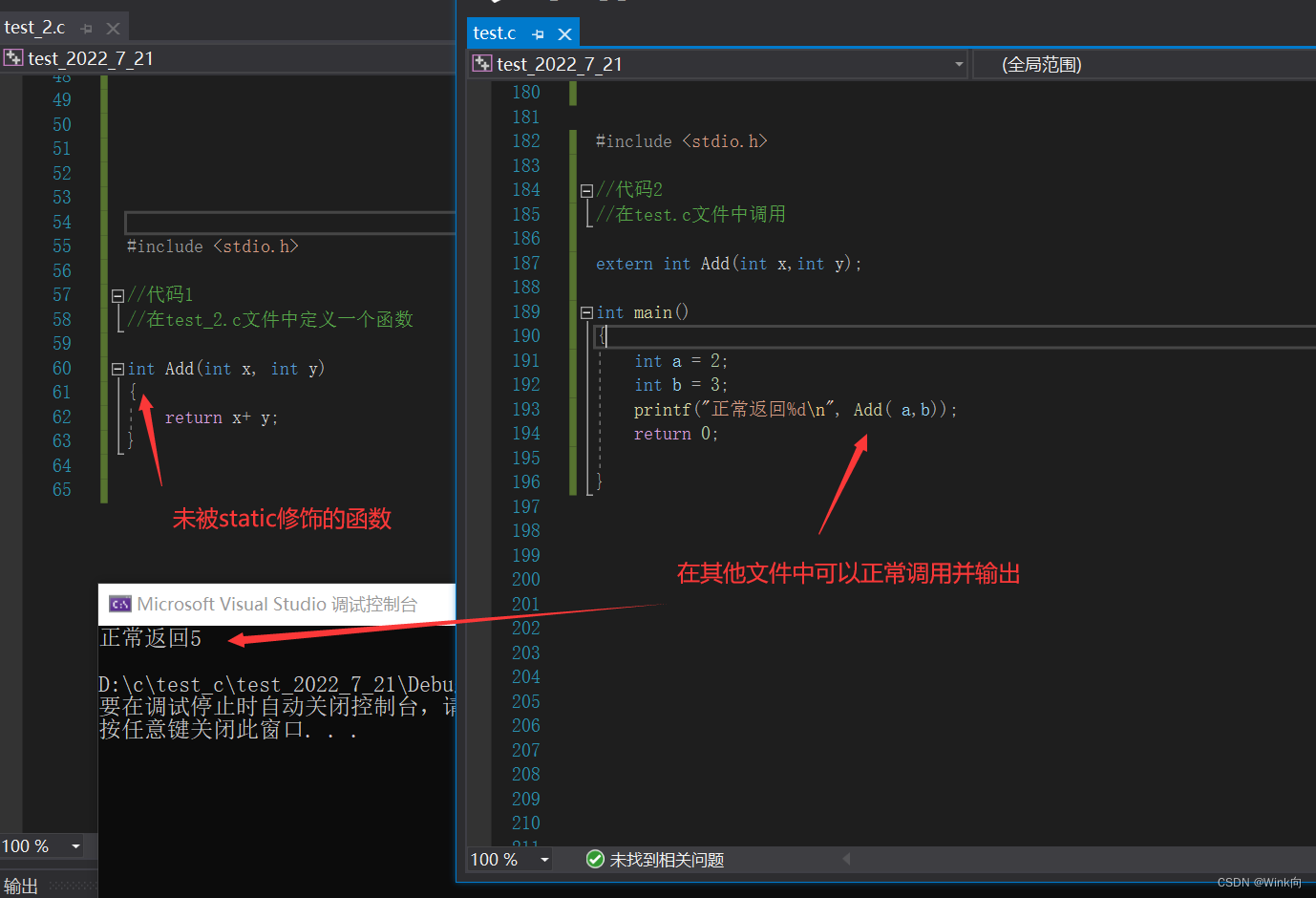
Task: Click project icon in test.c navigation bar
Action: [482, 64]
